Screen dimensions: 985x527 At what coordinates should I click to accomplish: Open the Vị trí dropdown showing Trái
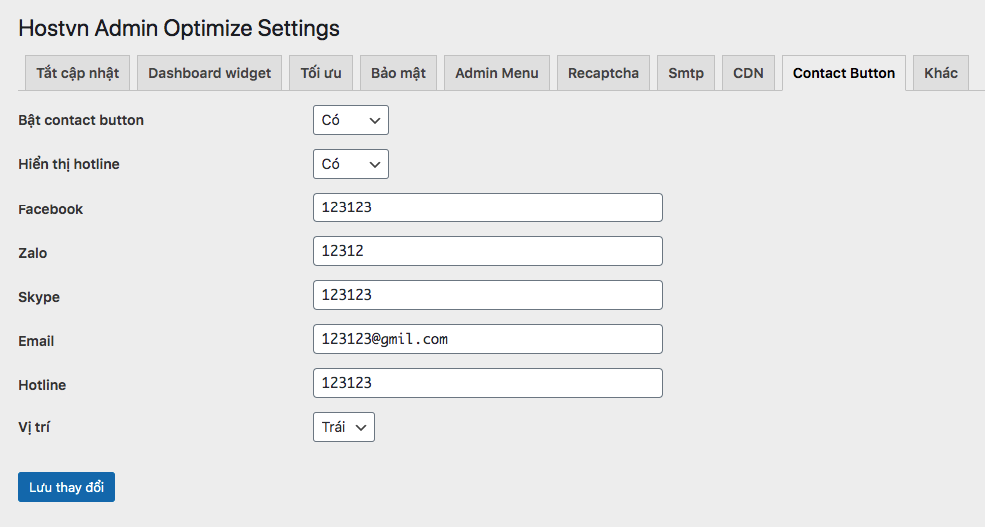coord(344,427)
